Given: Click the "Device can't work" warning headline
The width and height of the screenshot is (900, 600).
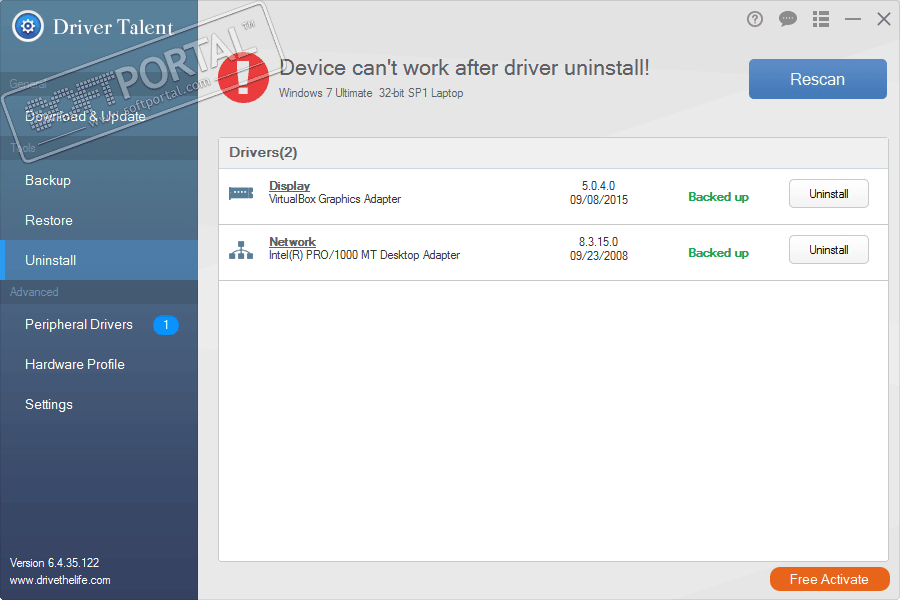Looking at the screenshot, I should (x=464, y=68).
